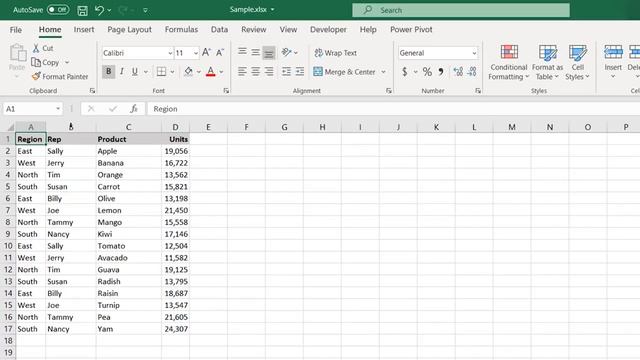This screenshot has width=640, height=360.
Task: Click the Select All corner triangle
Action: pos(10,127)
